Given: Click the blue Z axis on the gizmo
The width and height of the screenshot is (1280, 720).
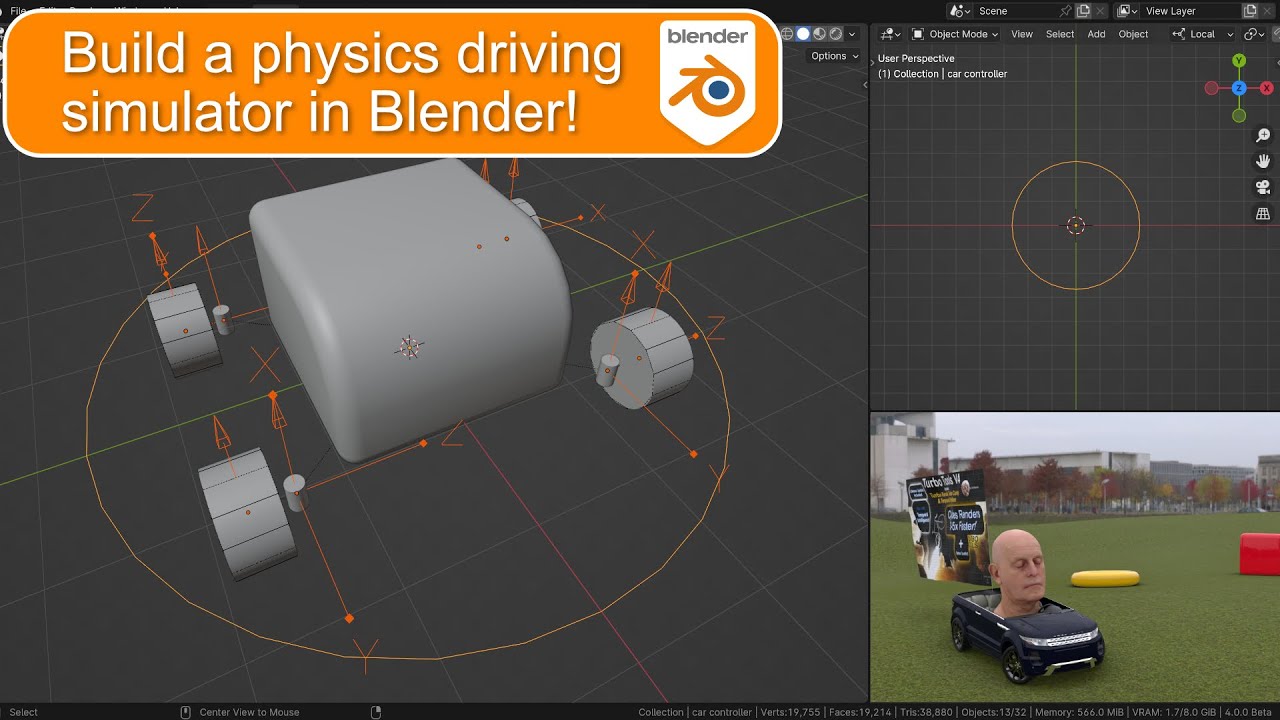Looking at the screenshot, I should coord(1239,88).
